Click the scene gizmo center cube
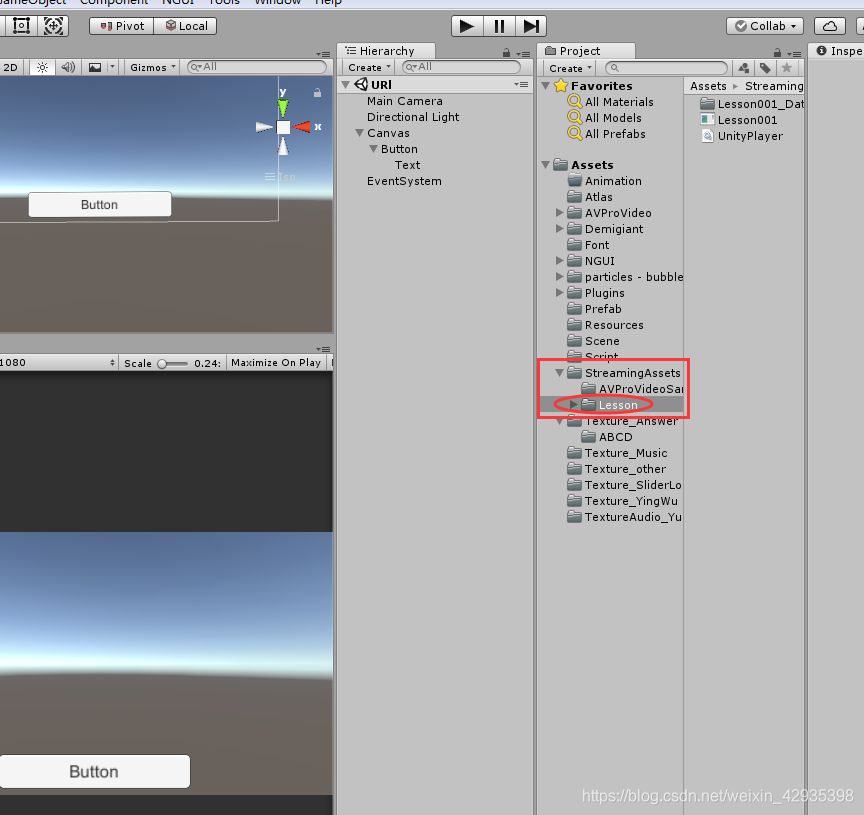The height and width of the screenshot is (815, 864). pos(283,127)
